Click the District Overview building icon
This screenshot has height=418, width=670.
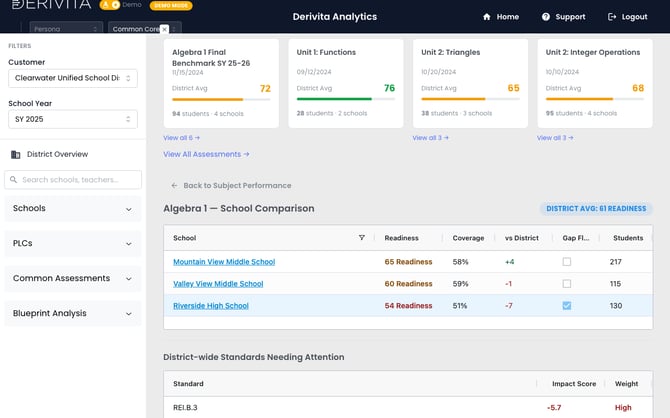16,154
